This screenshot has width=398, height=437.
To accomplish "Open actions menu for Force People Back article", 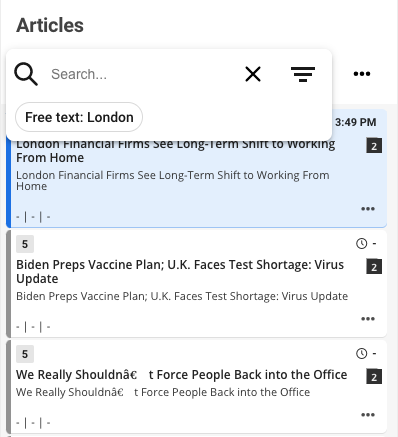I will coord(368,415).
